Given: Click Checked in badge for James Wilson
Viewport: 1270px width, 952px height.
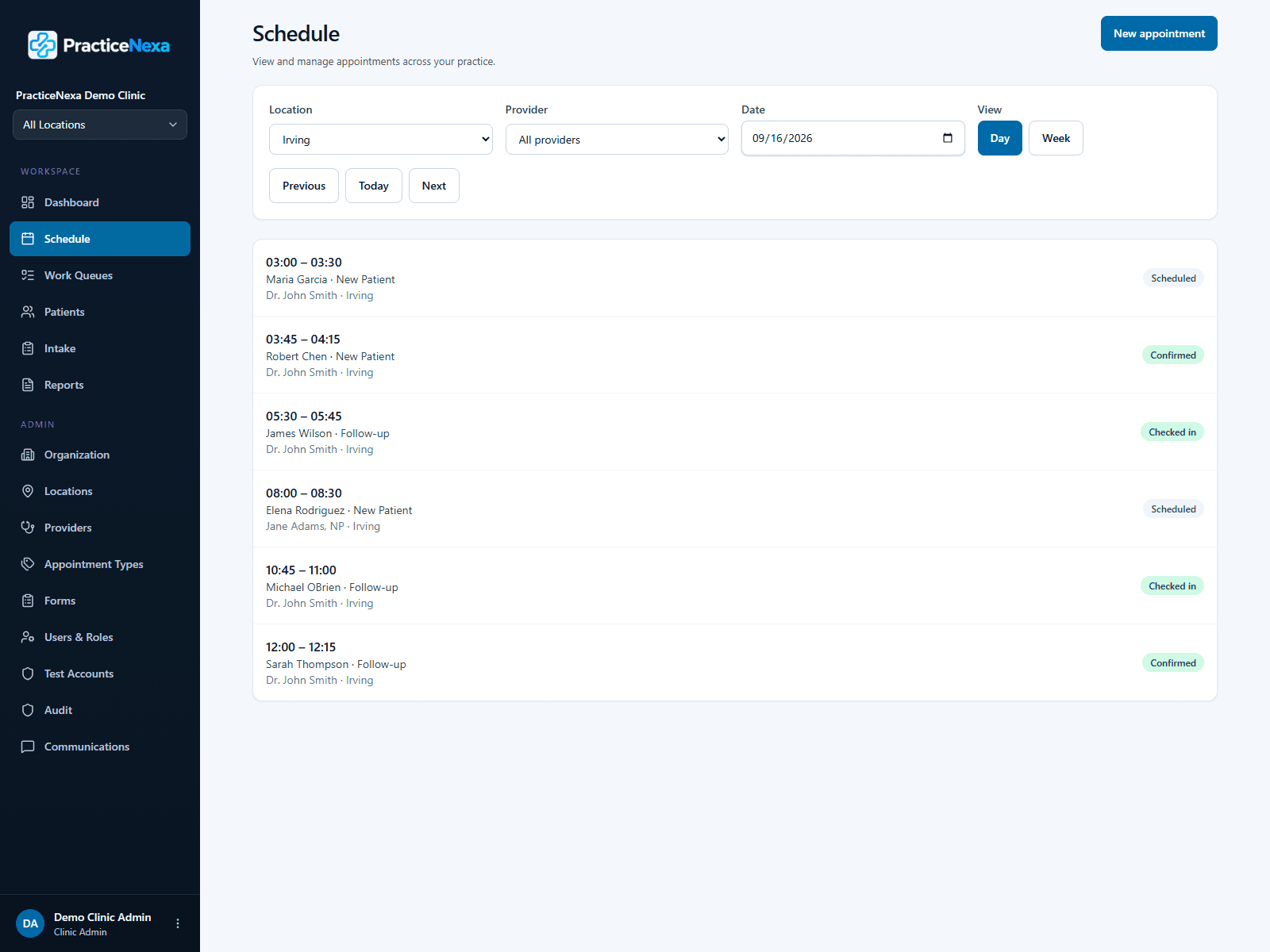Looking at the screenshot, I should [1172, 432].
